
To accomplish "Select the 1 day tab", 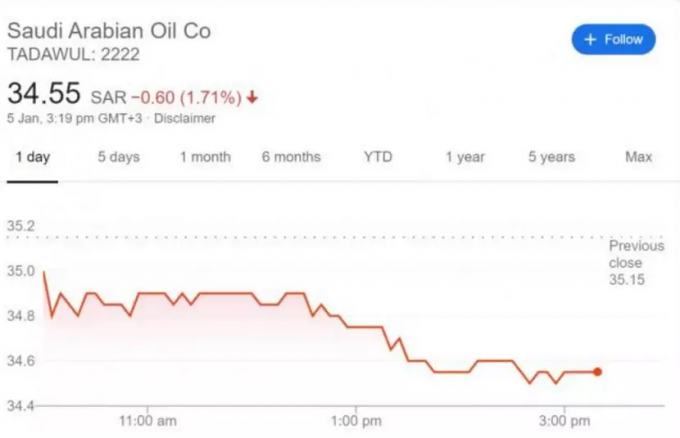I will point(33,157).
